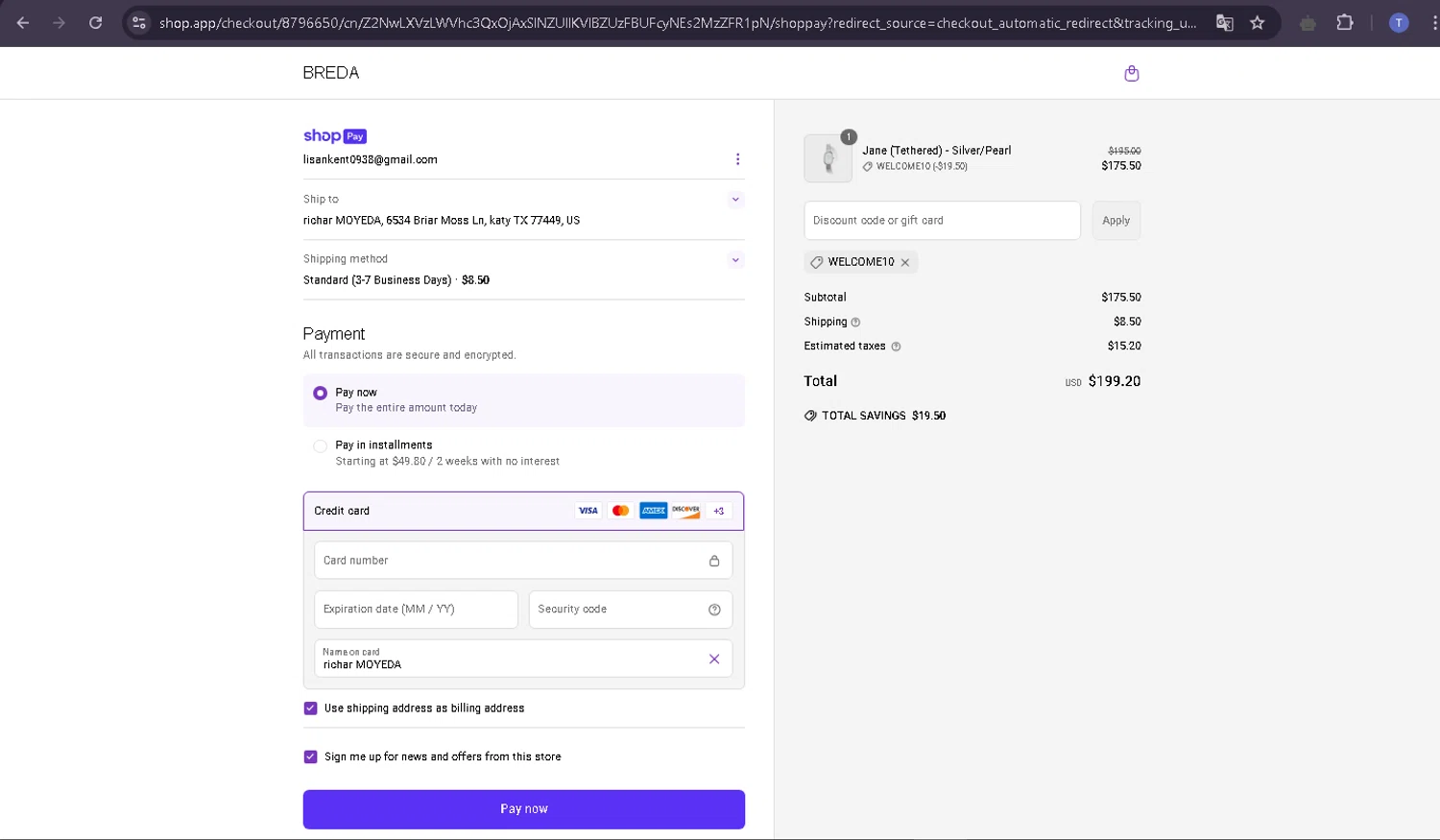Remove the WELCOME10 discount code
Image resolution: width=1440 pixels, height=840 pixels.
(x=905, y=262)
